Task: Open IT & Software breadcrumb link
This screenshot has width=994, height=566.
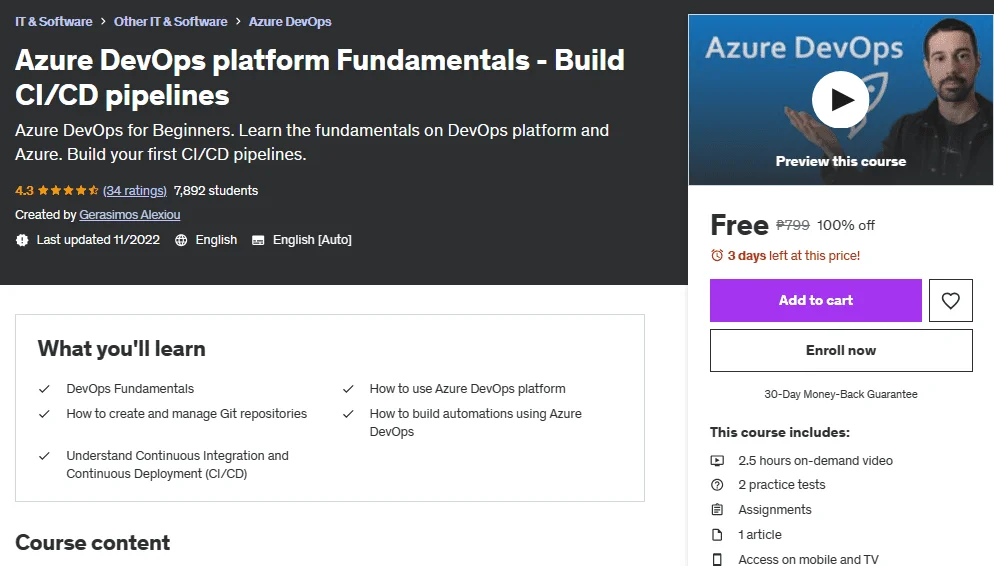Action: click(54, 22)
